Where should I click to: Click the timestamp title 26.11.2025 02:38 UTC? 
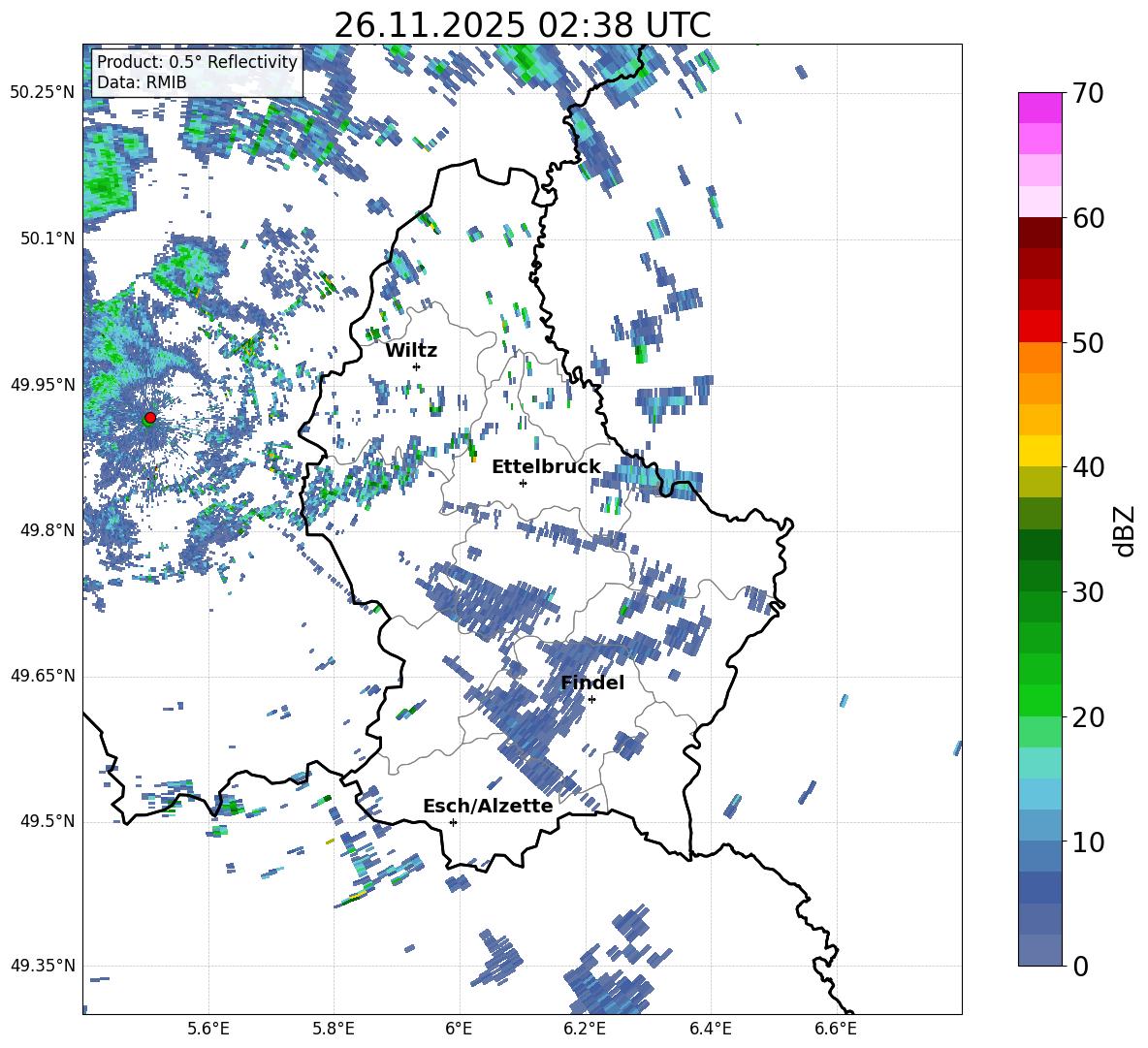tap(523, 25)
